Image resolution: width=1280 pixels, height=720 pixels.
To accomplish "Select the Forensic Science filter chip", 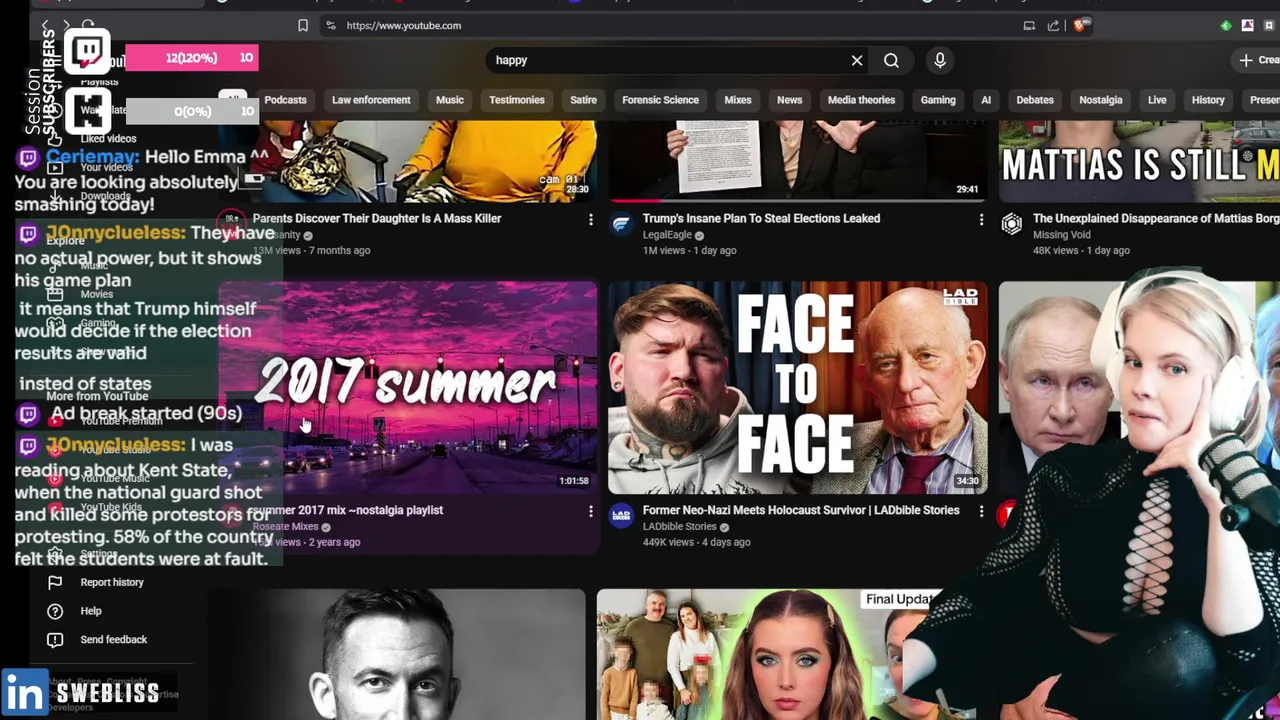I will [x=660, y=100].
